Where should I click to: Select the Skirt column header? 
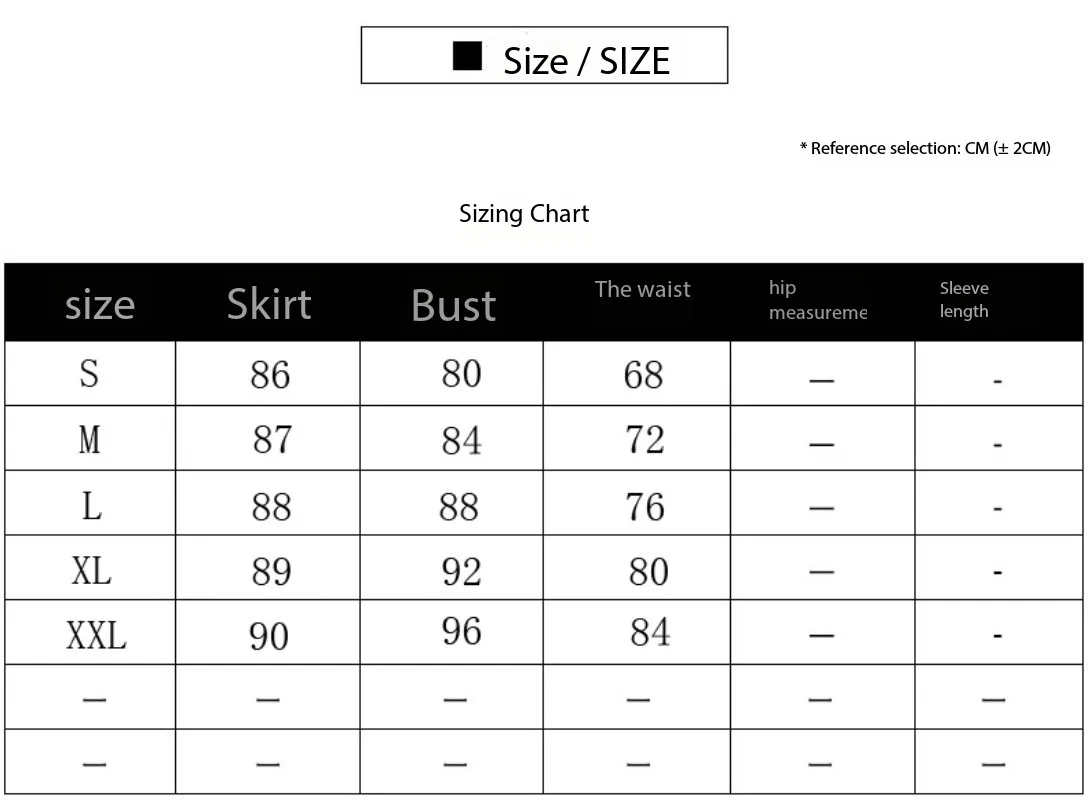tap(269, 304)
